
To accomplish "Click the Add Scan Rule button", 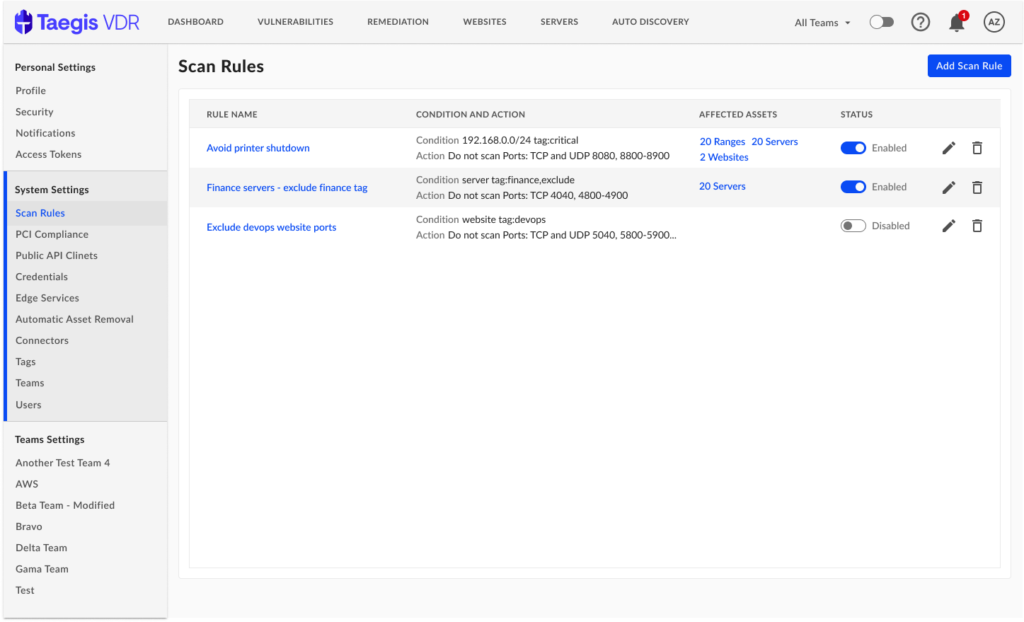I will click(x=969, y=66).
